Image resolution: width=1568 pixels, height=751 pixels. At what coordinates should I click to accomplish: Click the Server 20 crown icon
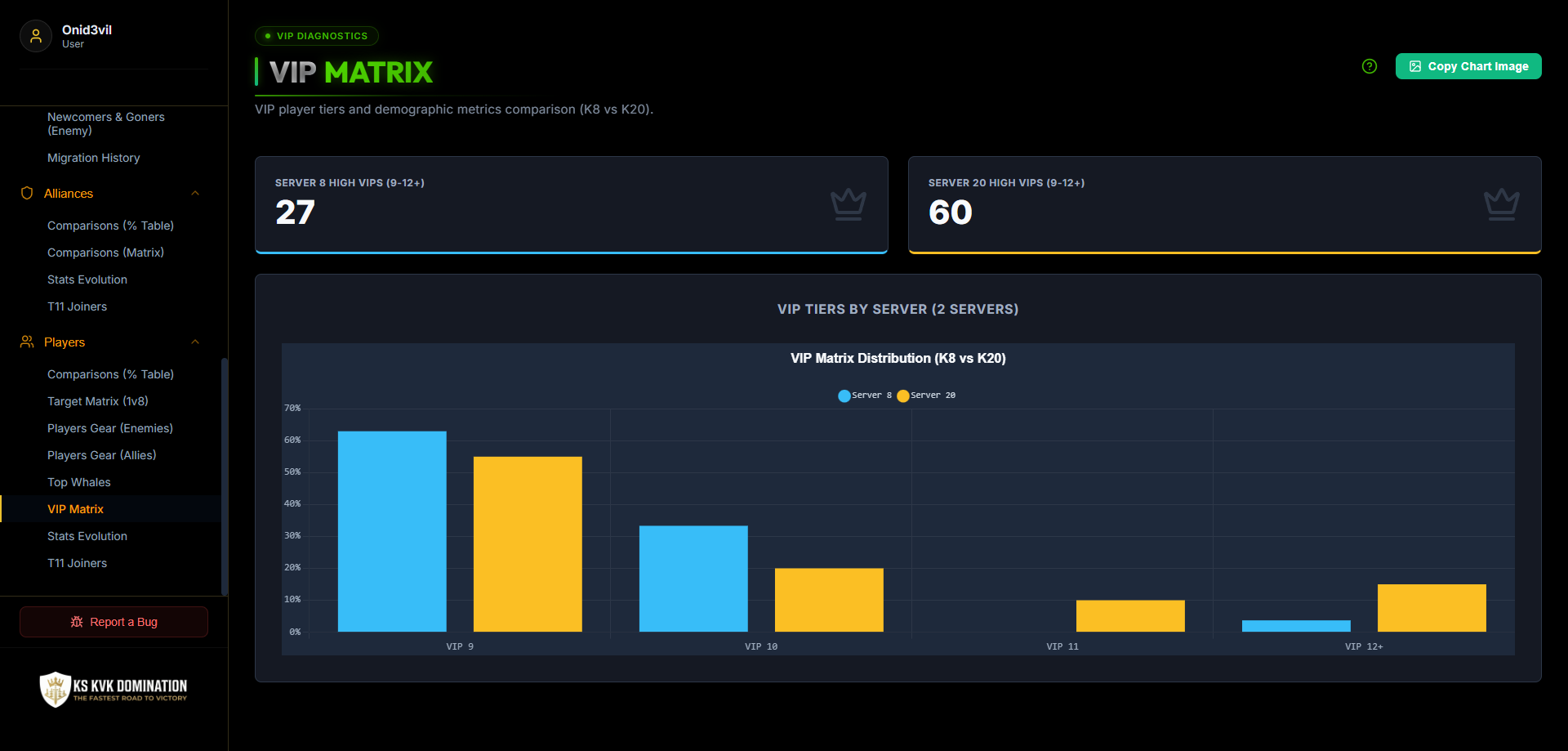pos(1502,204)
